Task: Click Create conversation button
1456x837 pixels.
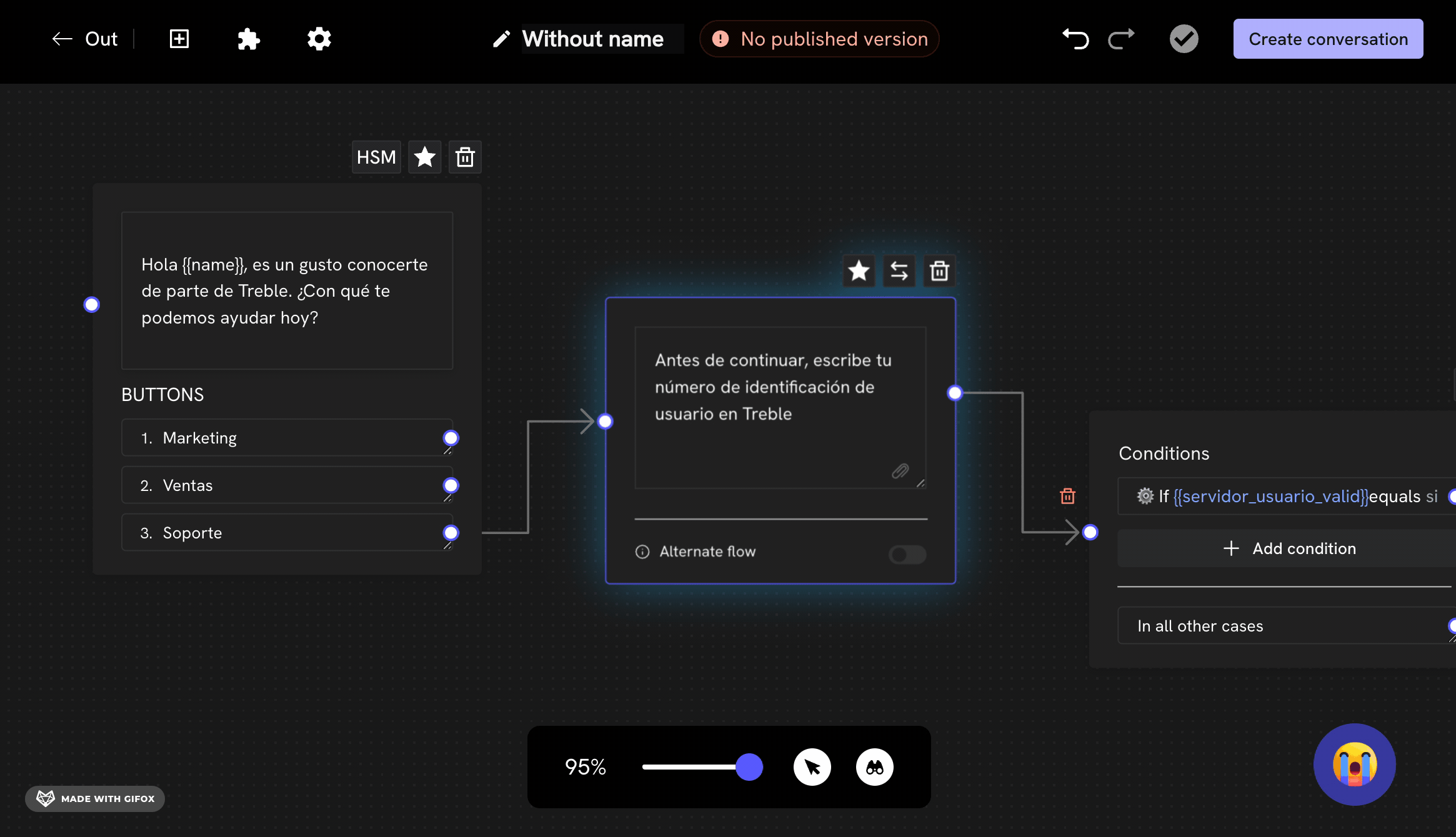Action: click(x=1328, y=39)
